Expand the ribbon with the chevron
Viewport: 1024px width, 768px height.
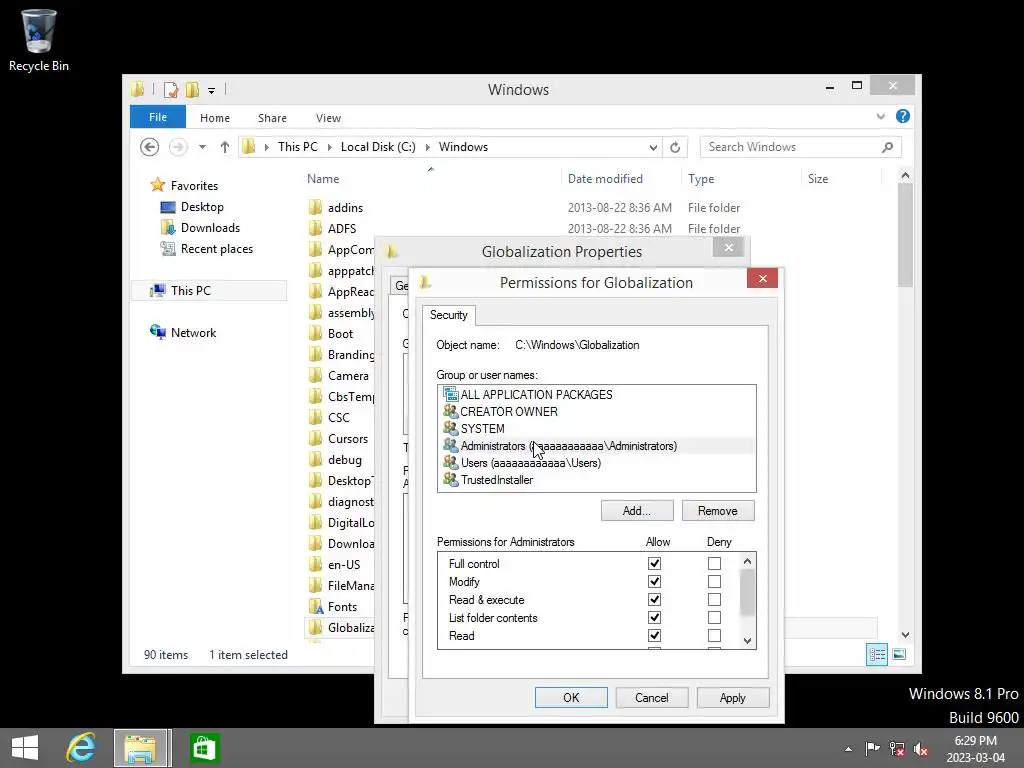pos(880,117)
